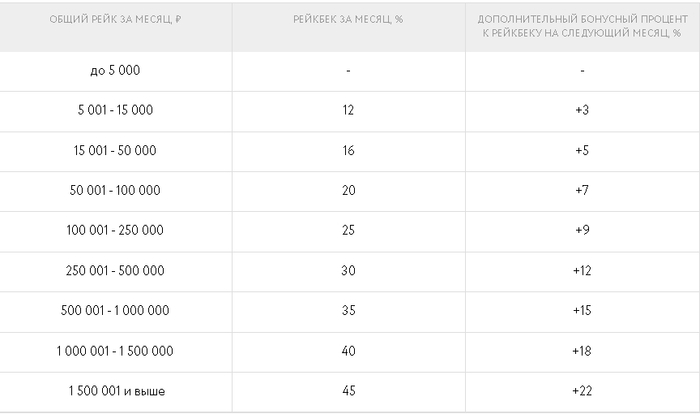Select the '15 001 - 50 000' range cell
Screen dimensions: 700x414
tap(115, 150)
